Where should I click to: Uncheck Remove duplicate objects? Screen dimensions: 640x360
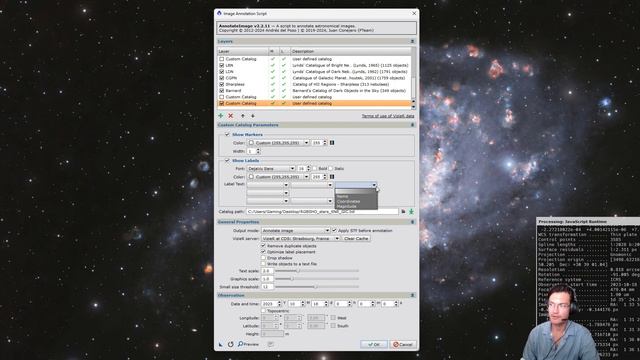pyautogui.click(x=263, y=246)
